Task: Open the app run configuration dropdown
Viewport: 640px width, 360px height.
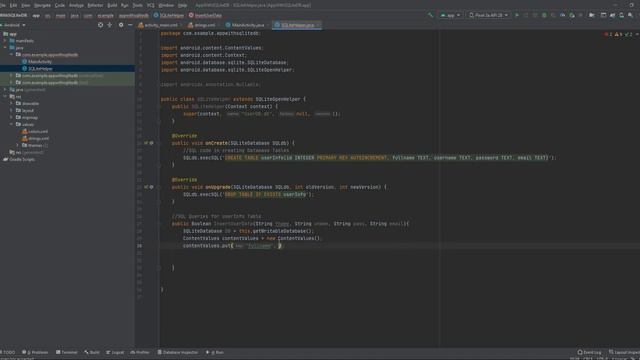Action: (450, 15)
